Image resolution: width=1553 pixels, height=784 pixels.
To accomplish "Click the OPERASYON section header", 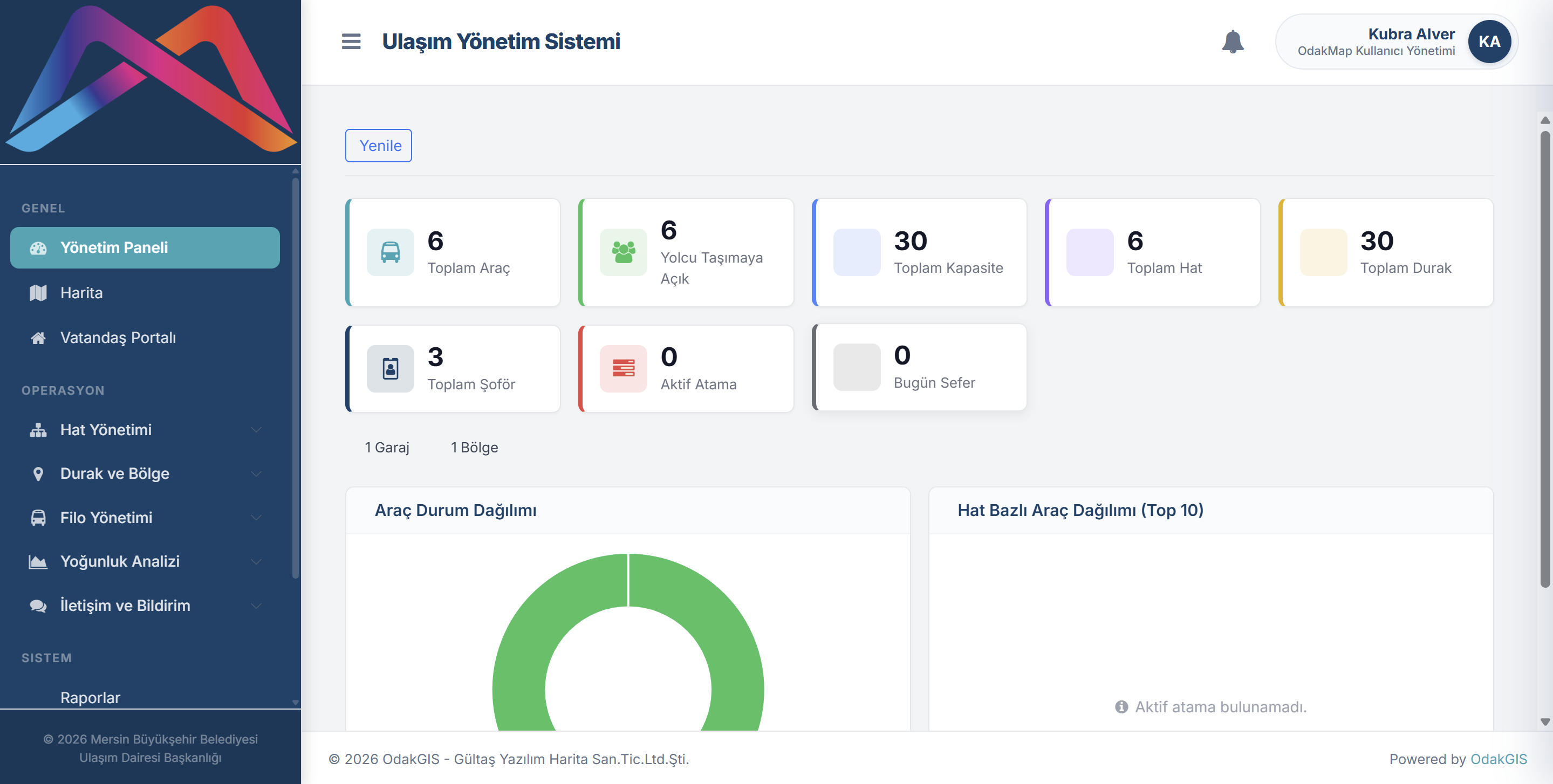I will click(63, 390).
